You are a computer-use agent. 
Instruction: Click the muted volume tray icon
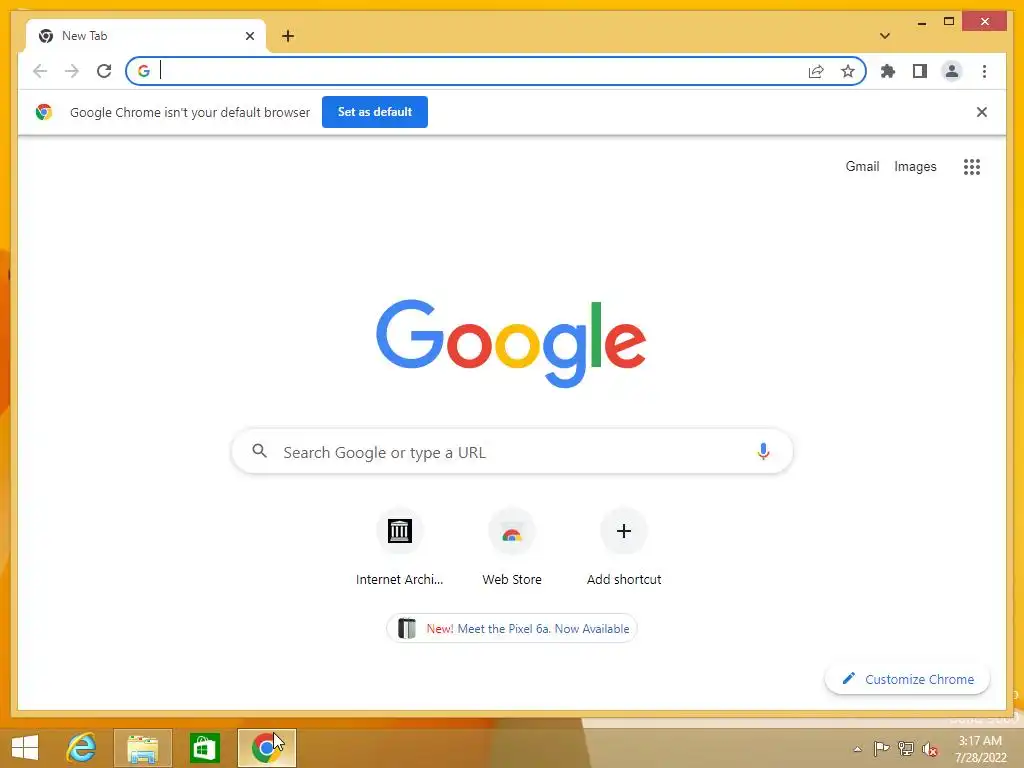[930, 749]
